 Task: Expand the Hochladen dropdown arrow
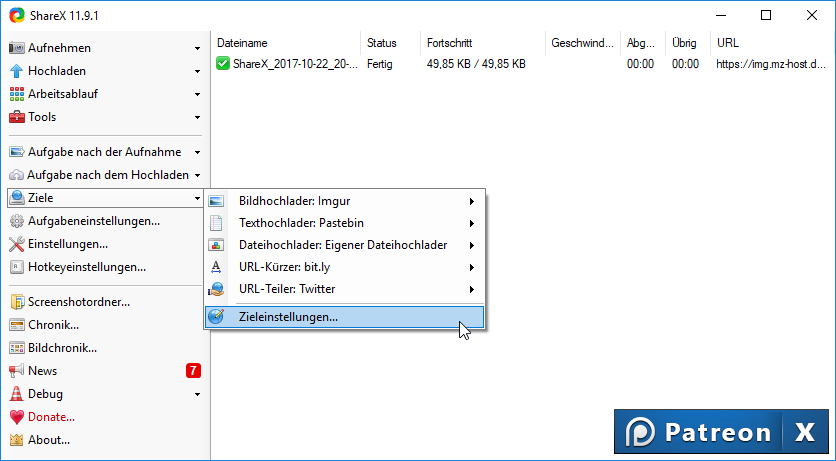[197, 71]
